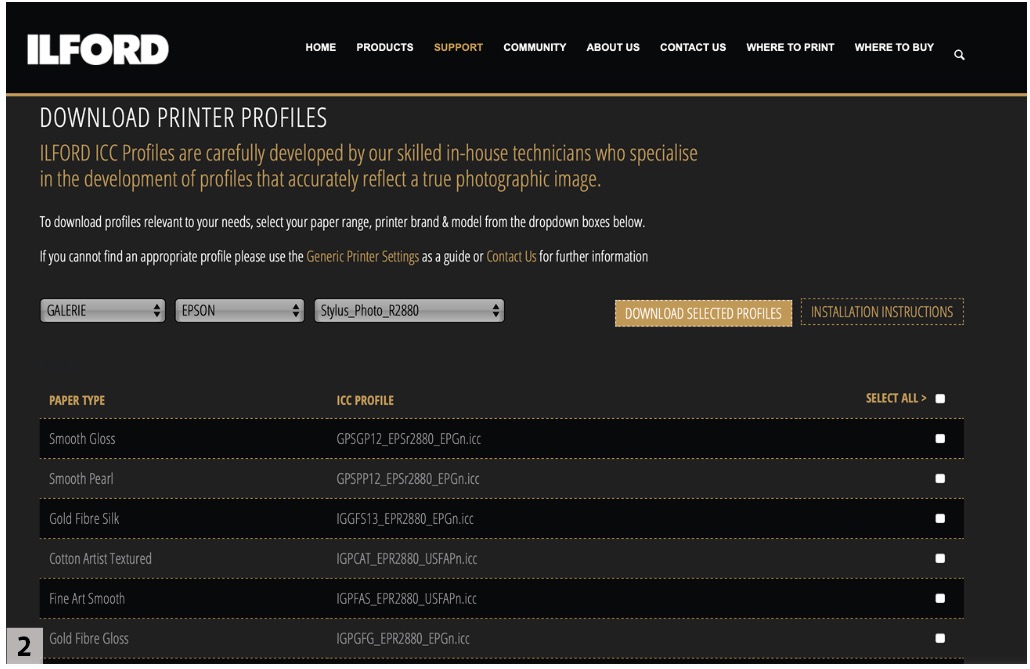Open the GALERIE paper range dropdown
The height and width of the screenshot is (669, 1030).
pyautogui.click(x=103, y=311)
